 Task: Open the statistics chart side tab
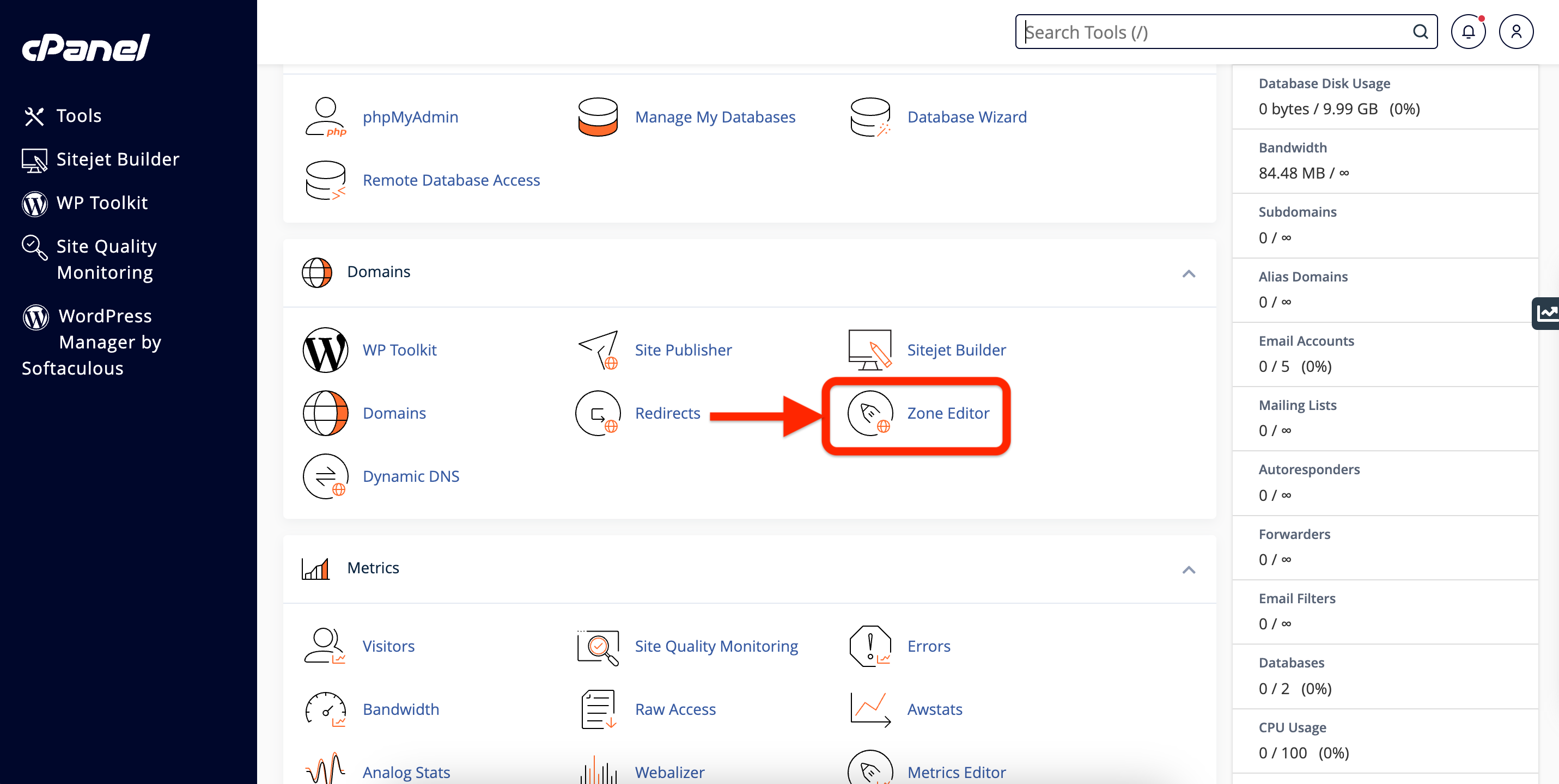pyautogui.click(x=1546, y=314)
